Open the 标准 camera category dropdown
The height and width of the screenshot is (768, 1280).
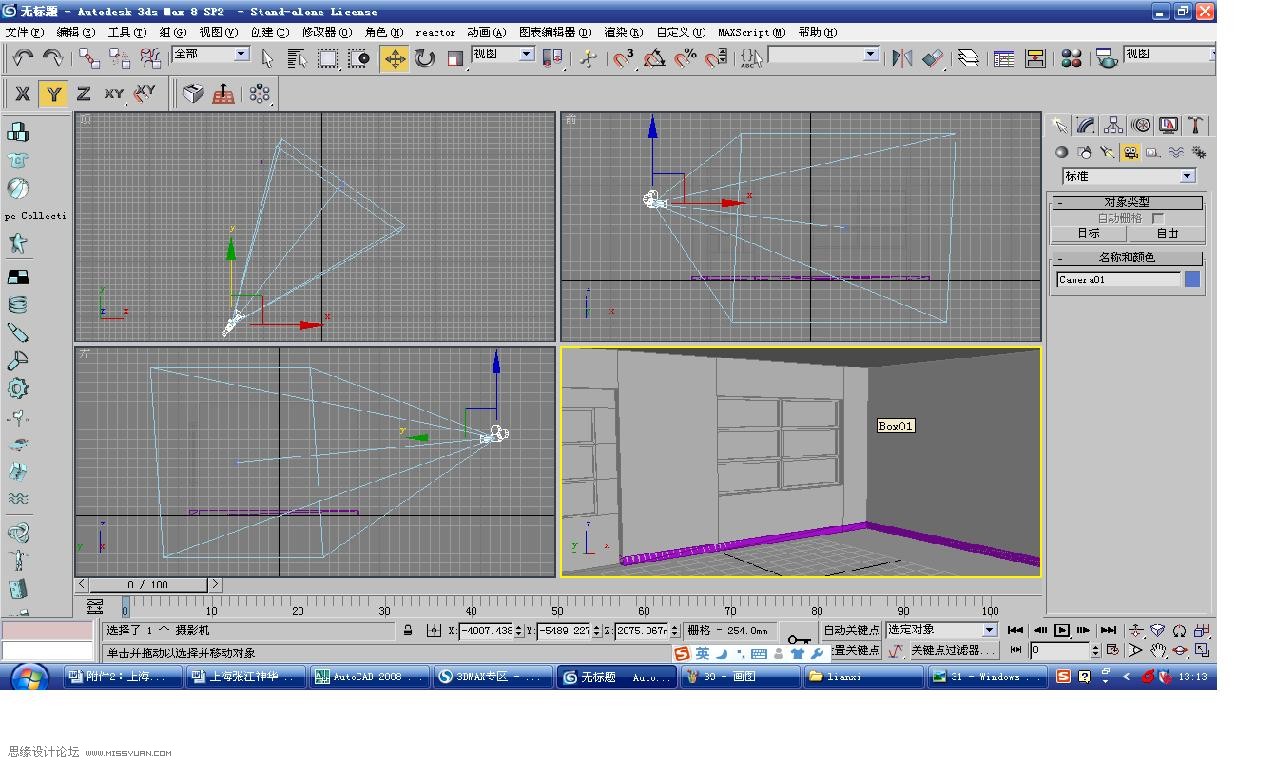[1129, 176]
